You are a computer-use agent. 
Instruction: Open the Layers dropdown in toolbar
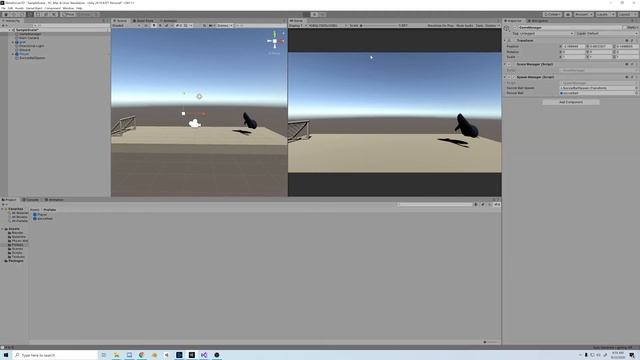[x=605, y=14]
